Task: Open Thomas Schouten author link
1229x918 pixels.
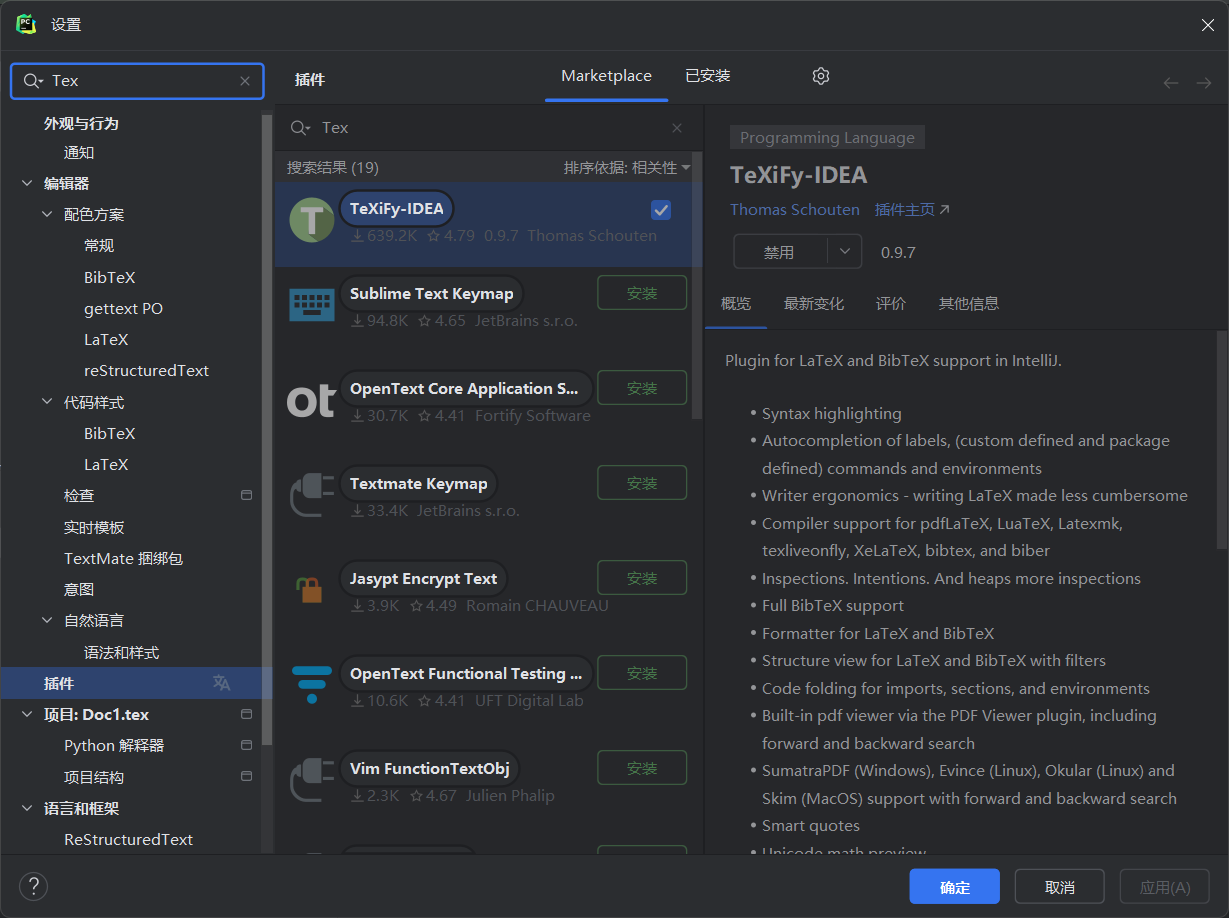Action: [x=795, y=209]
